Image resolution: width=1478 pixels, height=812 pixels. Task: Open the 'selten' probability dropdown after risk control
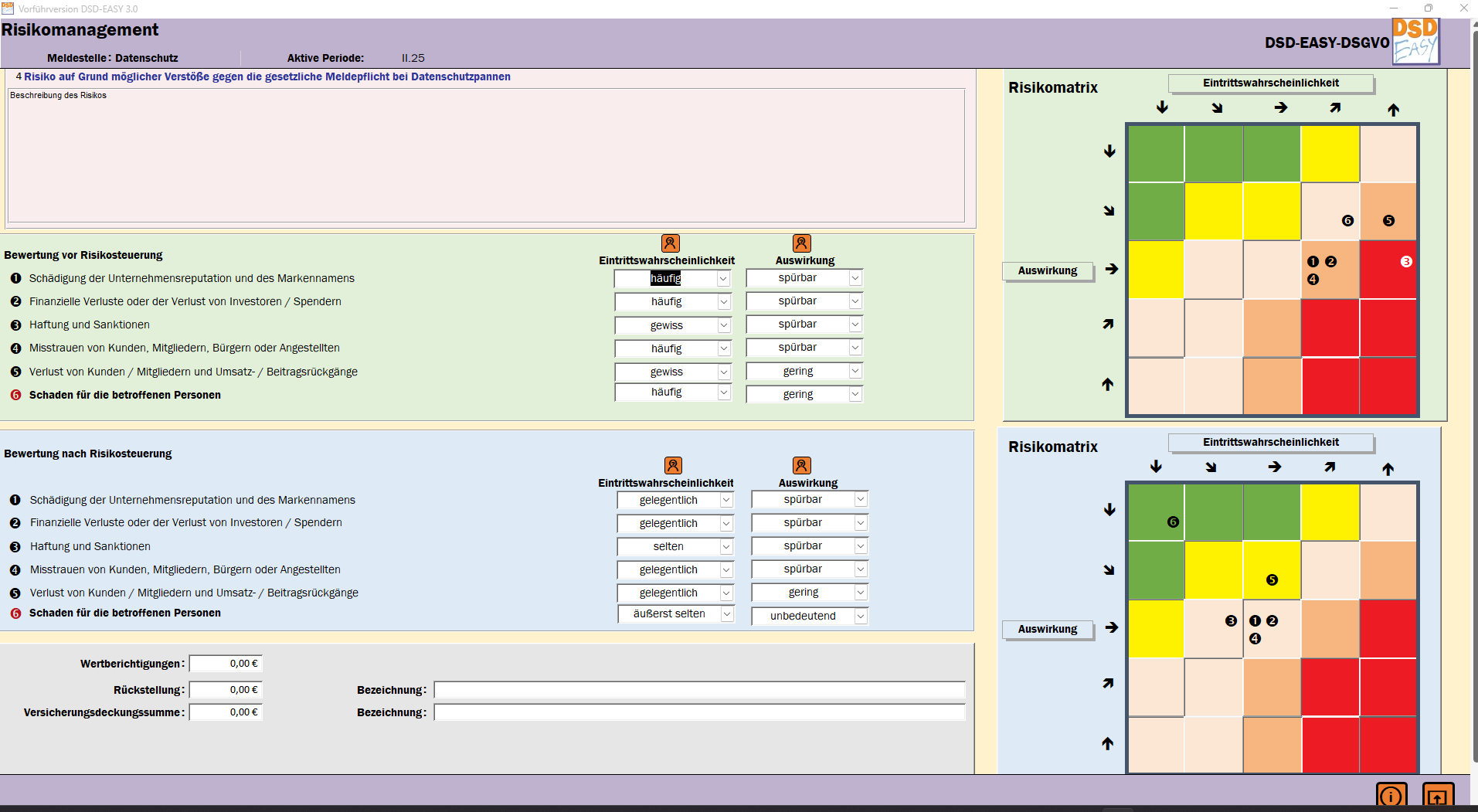click(726, 547)
